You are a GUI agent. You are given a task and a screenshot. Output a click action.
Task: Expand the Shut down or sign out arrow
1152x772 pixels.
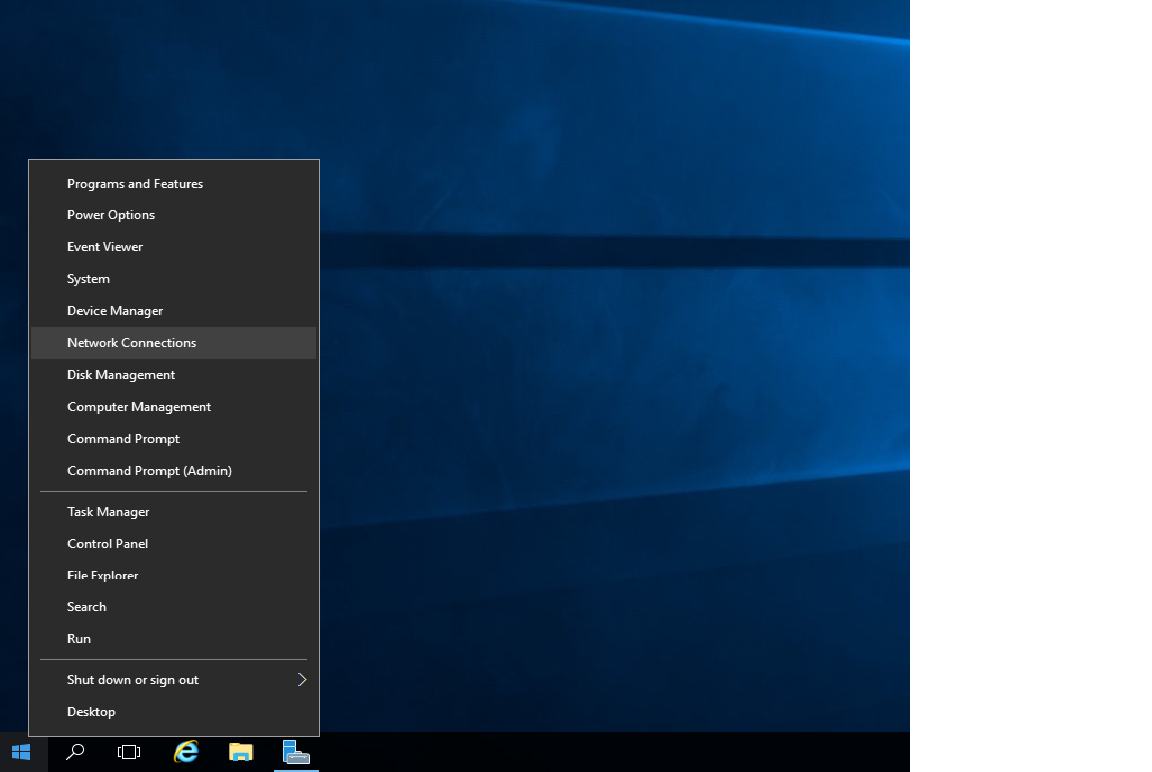click(301, 680)
